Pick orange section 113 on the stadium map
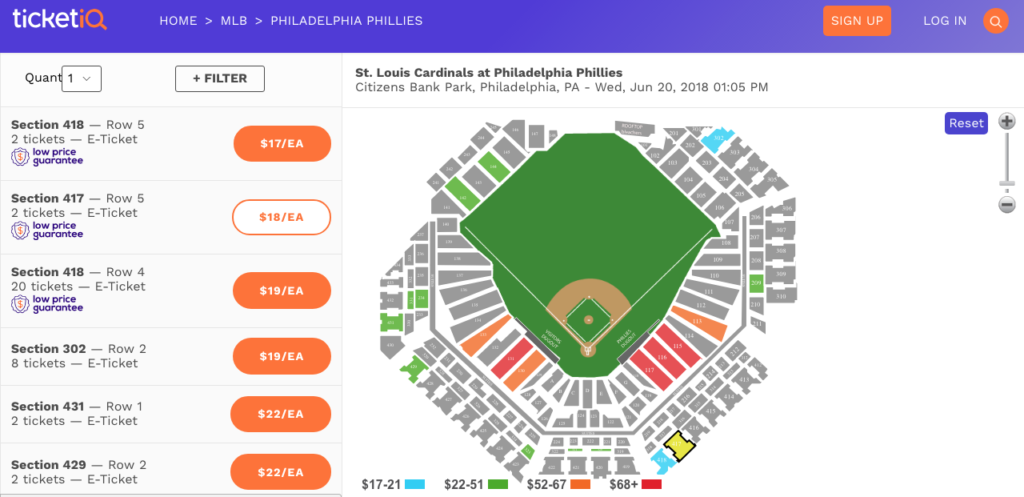 coord(697,321)
